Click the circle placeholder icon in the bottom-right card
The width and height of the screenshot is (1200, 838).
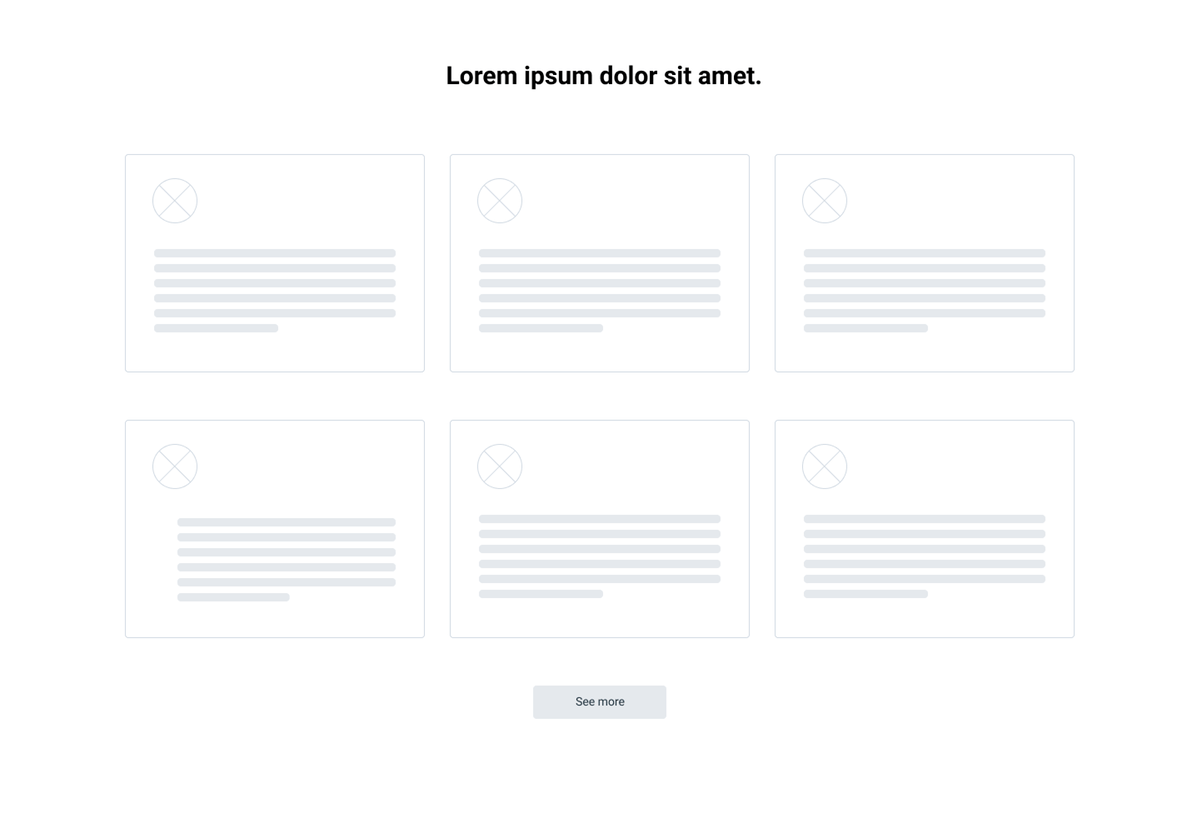tap(825, 467)
